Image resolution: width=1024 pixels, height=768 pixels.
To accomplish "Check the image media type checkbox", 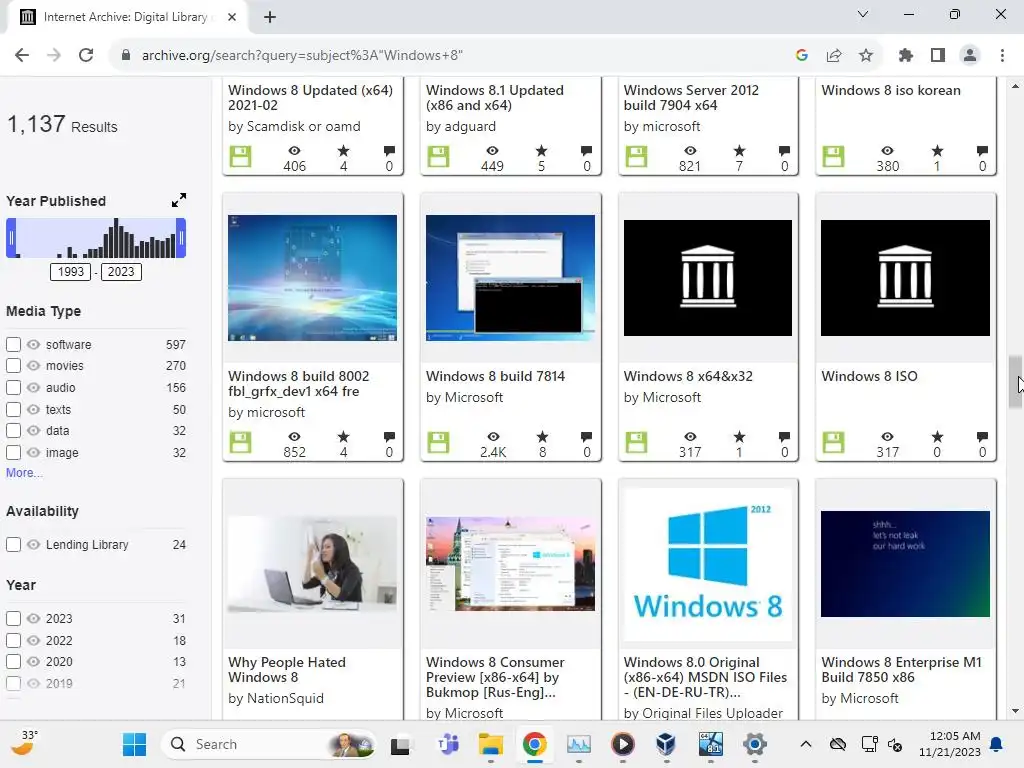I will (13, 453).
